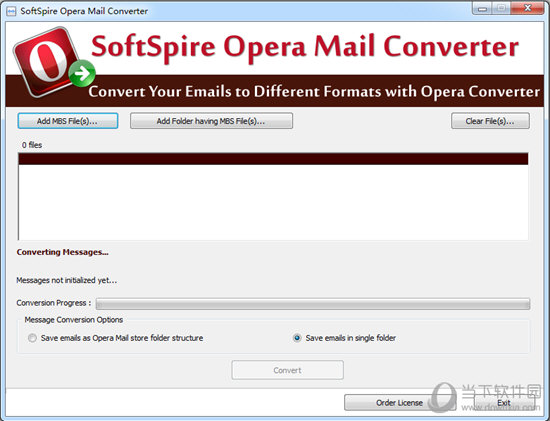Image resolution: width=550 pixels, height=421 pixels.
Task: Click the Conversion Progress bar
Action: [313, 304]
